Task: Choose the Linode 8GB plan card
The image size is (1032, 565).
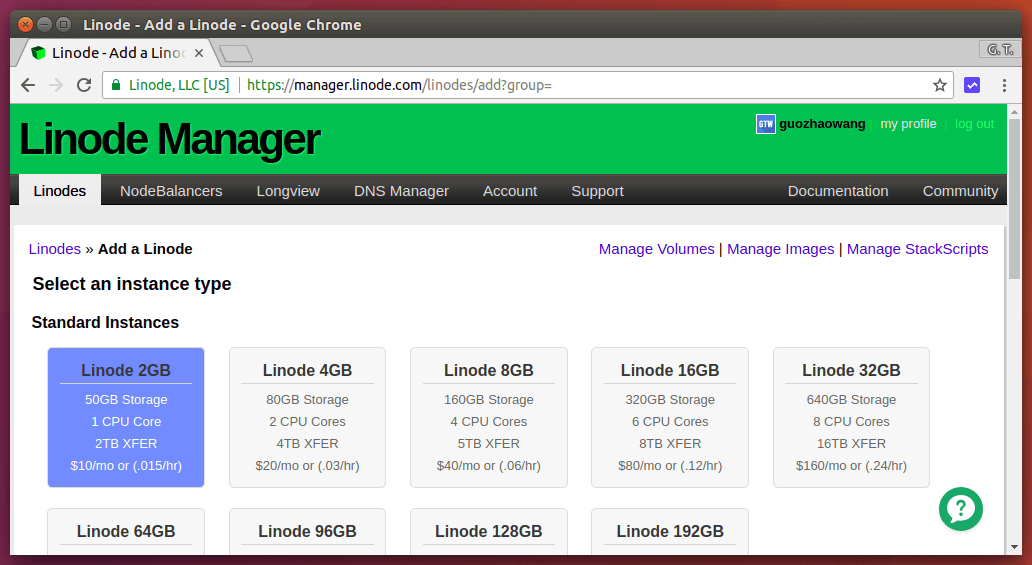Action: coord(488,417)
